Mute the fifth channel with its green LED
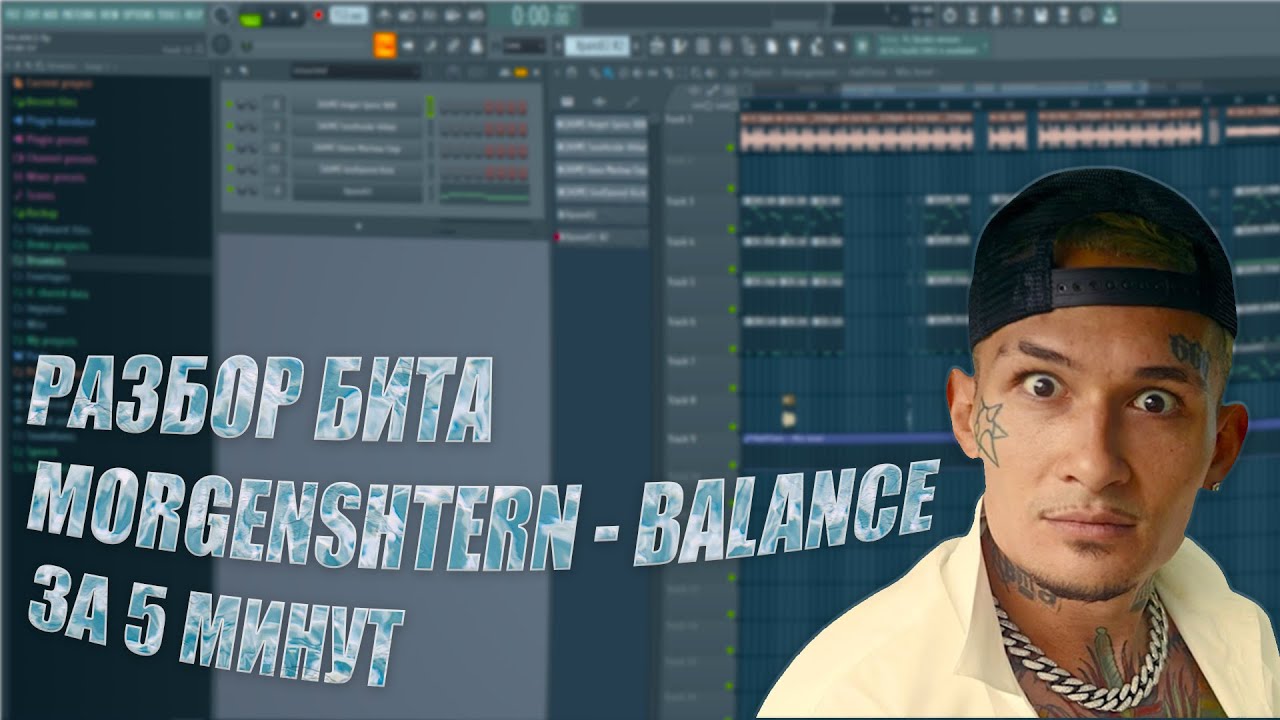 click(229, 190)
